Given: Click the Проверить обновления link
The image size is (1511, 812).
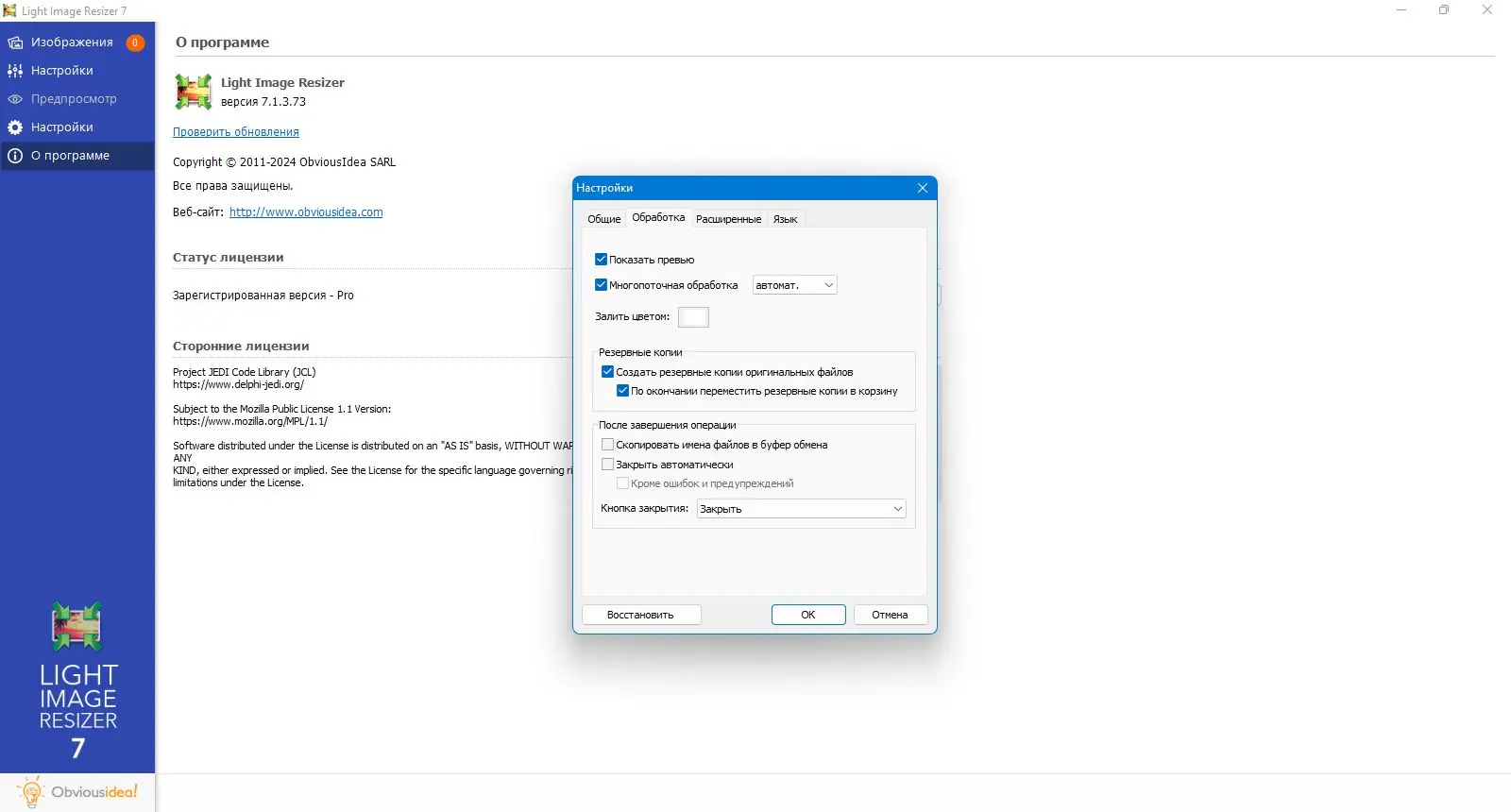Looking at the screenshot, I should tap(236, 132).
